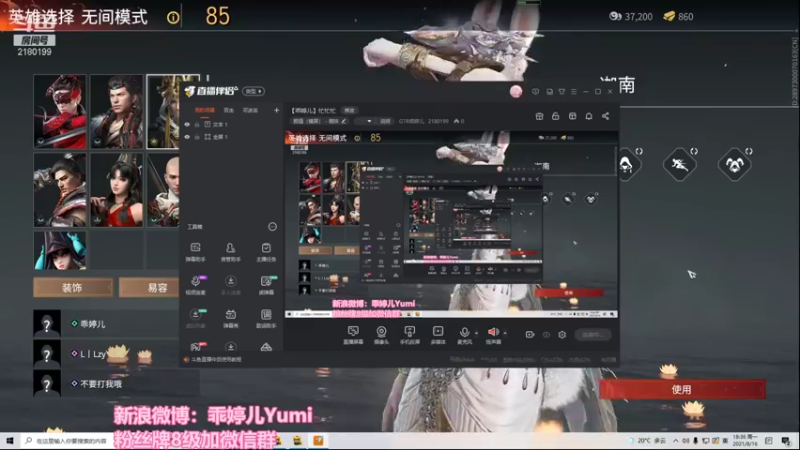Click player 不要打我哦 in team list

click(x=106, y=384)
